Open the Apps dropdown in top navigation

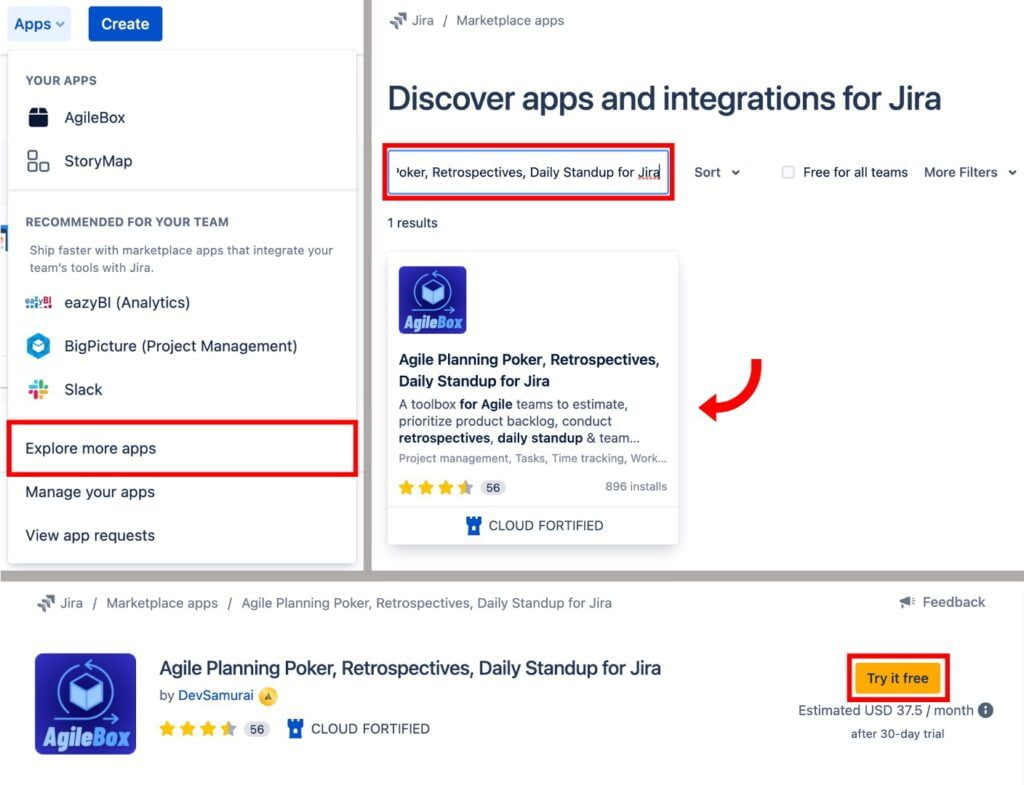point(40,24)
